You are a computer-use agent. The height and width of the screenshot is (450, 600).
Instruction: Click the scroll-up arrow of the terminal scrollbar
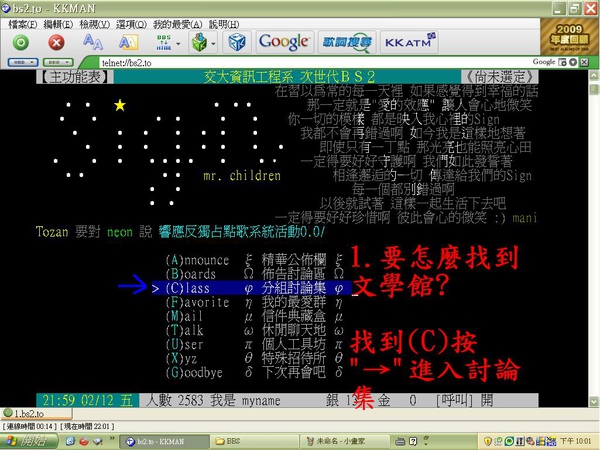coord(594,75)
